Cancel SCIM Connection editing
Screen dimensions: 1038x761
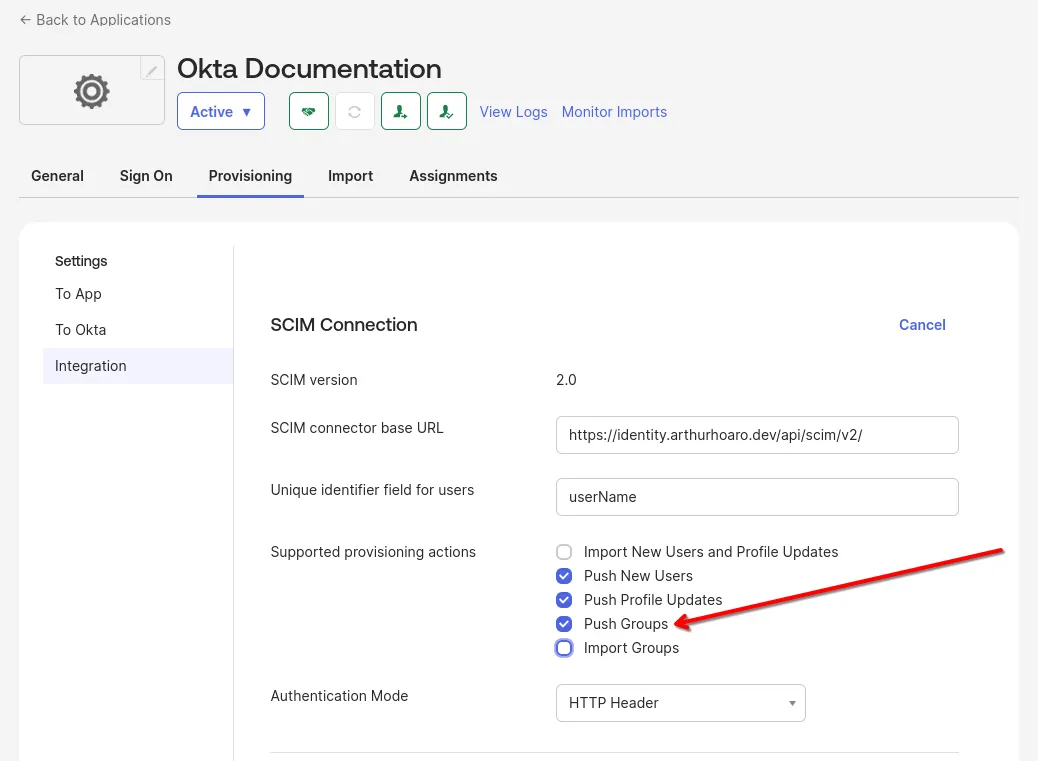coord(922,325)
